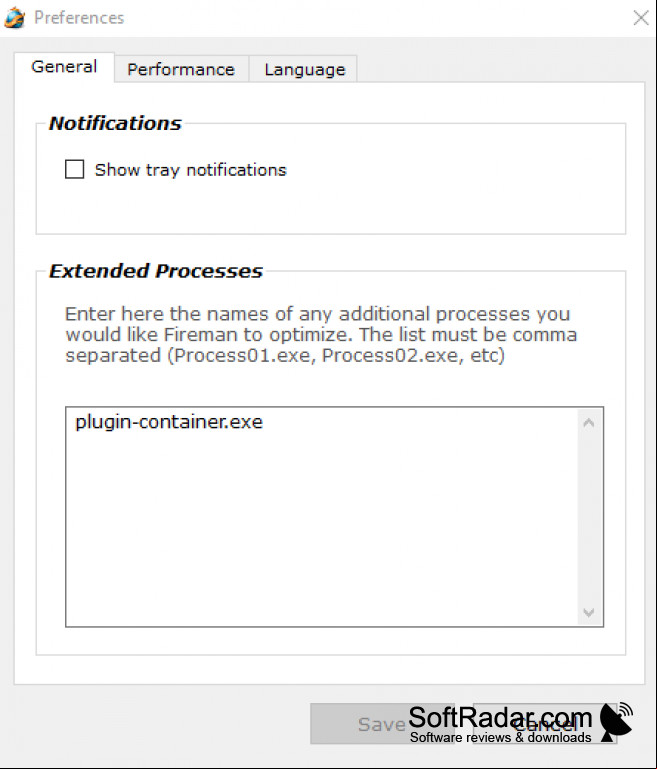Switch to the General tab
The height and width of the screenshot is (769, 657).
[64, 67]
